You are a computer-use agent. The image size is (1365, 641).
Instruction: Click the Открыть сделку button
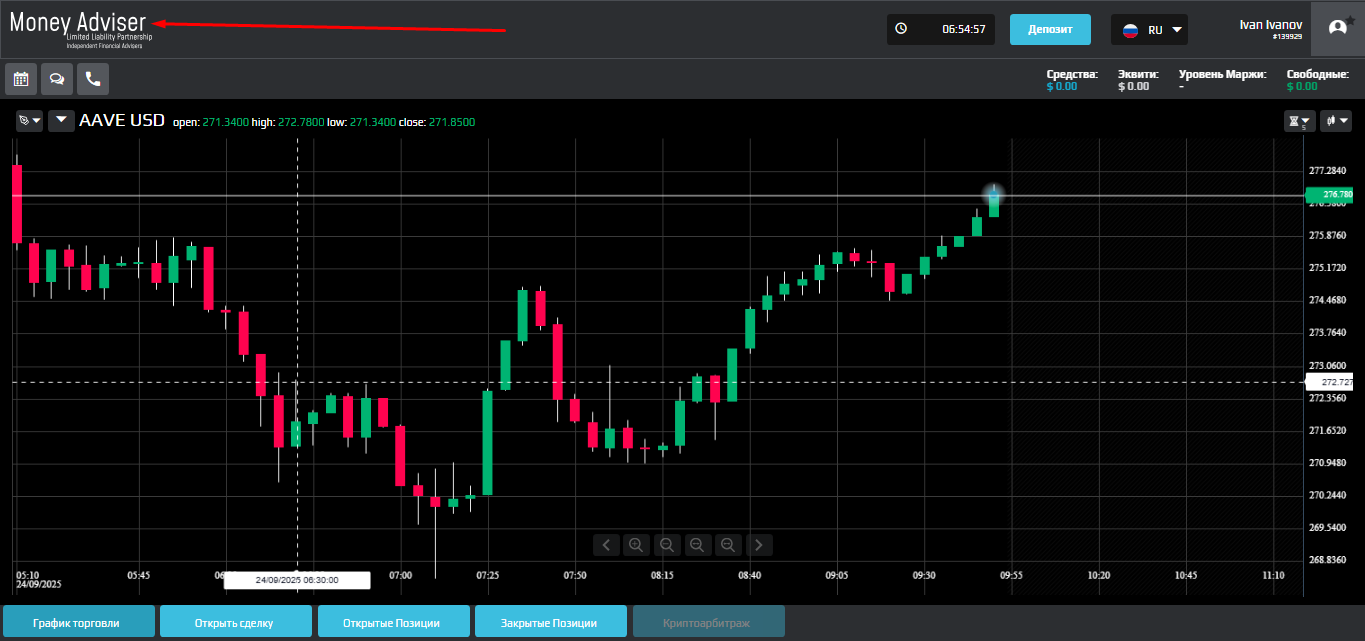[235, 622]
